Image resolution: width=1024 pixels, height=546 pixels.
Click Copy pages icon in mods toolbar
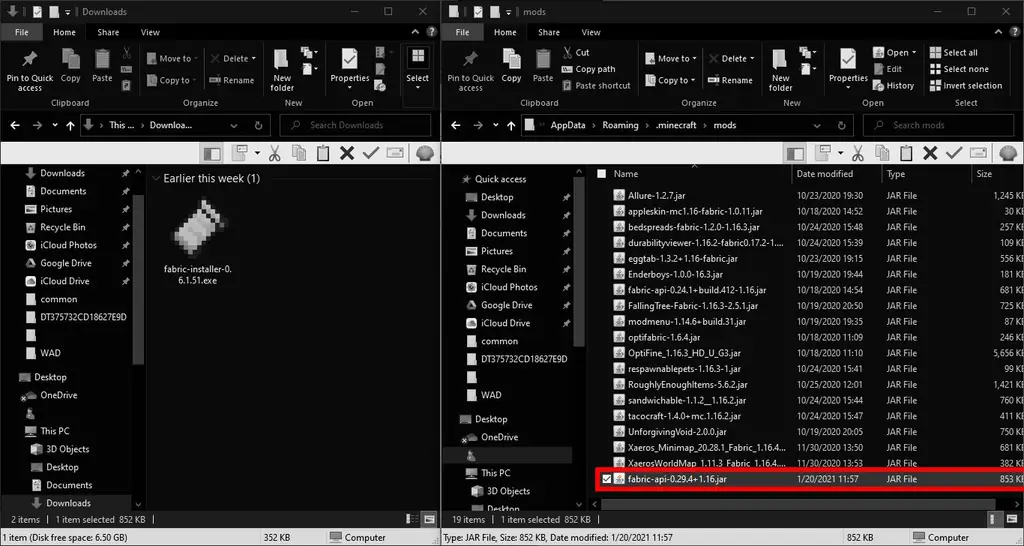[882, 153]
